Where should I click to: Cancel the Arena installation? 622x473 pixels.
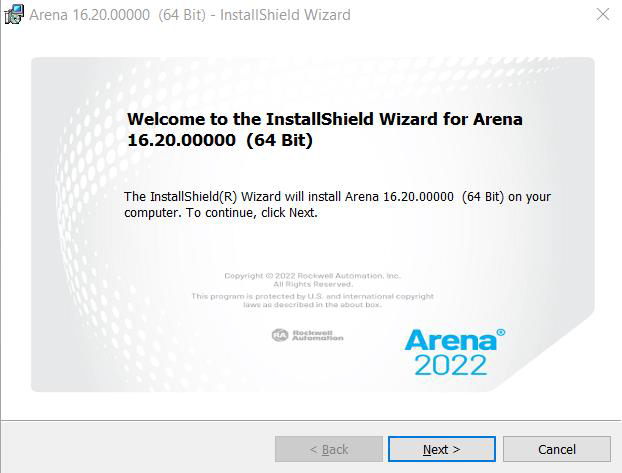click(557, 449)
